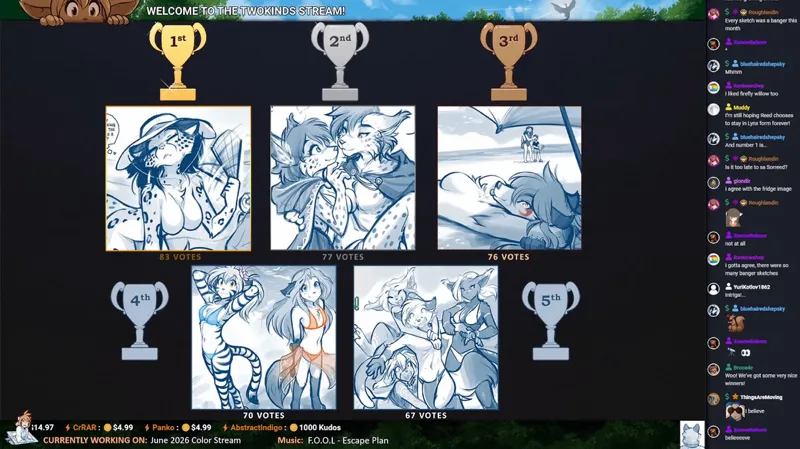Open the fifth-place sketch with 67 votes

[x=426, y=337]
